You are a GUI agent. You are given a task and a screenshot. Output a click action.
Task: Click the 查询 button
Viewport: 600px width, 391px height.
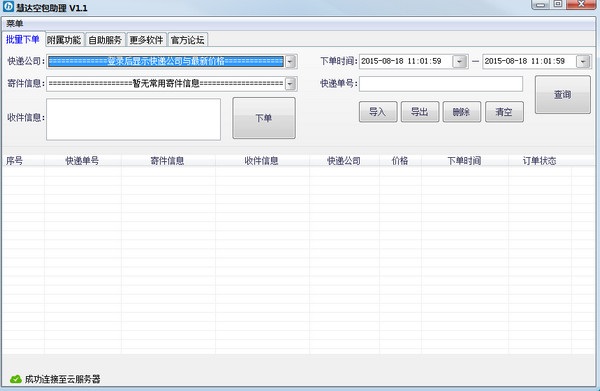[562, 94]
